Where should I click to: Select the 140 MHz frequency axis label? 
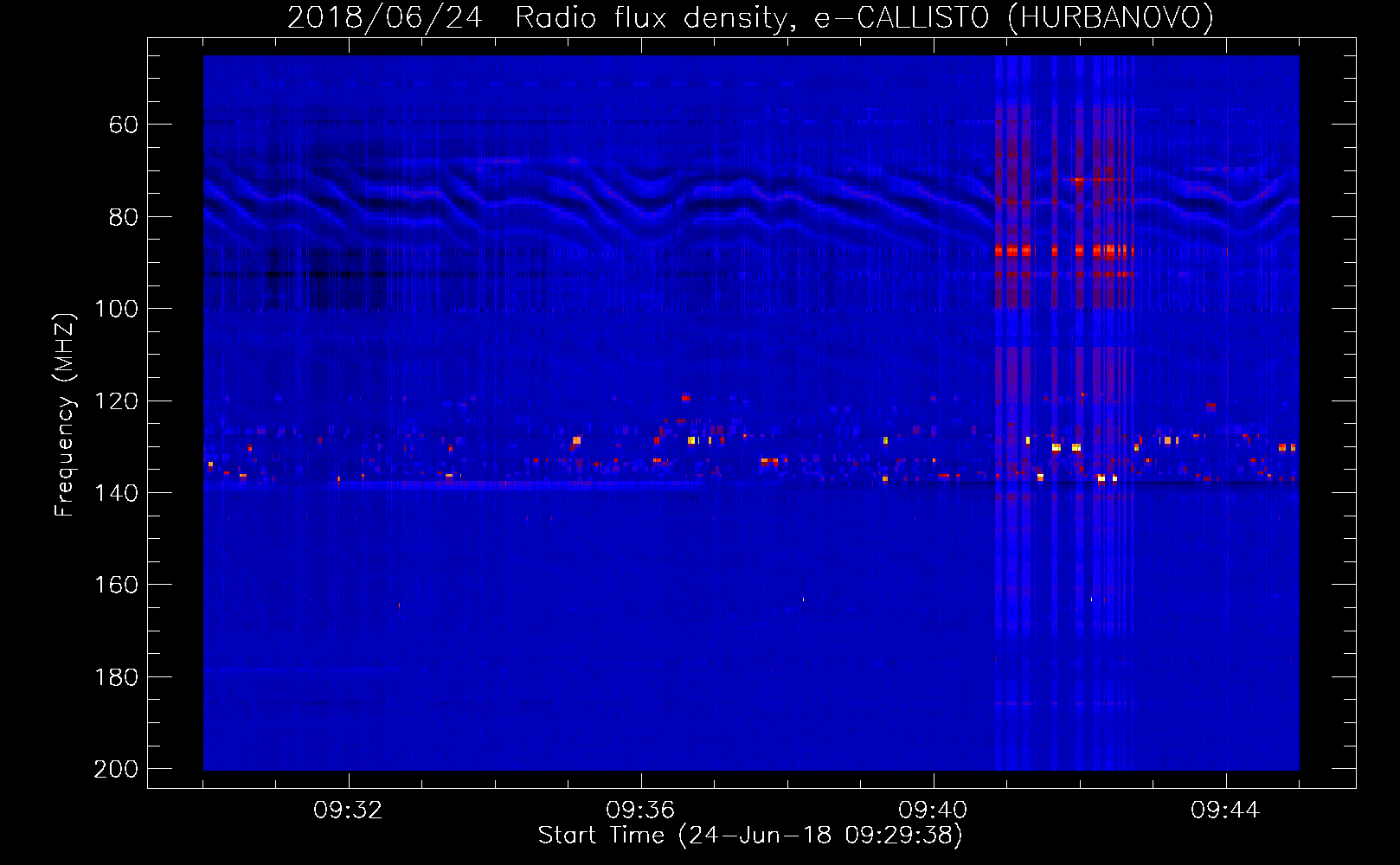point(117,493)
